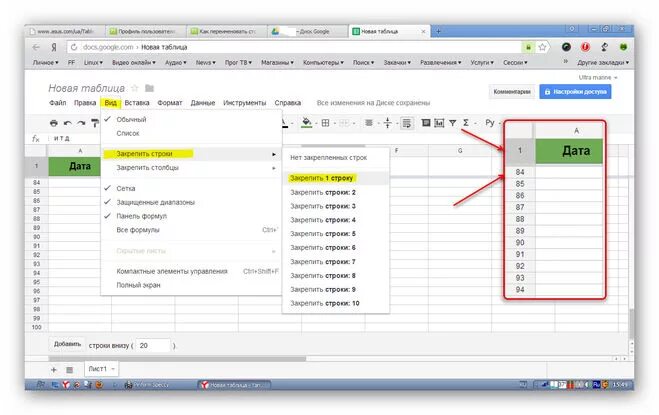Image resolution: width=659 pixels, height=415 pixels.
Task: Select column G header
Action: click(x=460, y=151)
